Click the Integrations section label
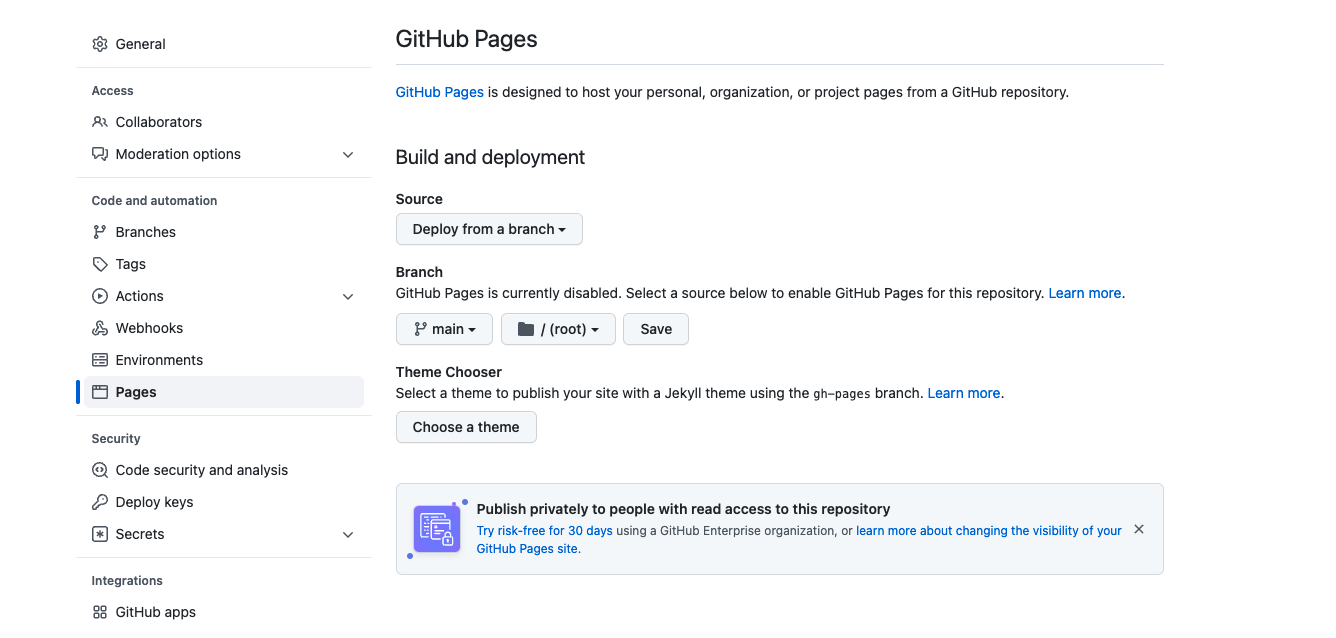 click(x=127, y=581)
